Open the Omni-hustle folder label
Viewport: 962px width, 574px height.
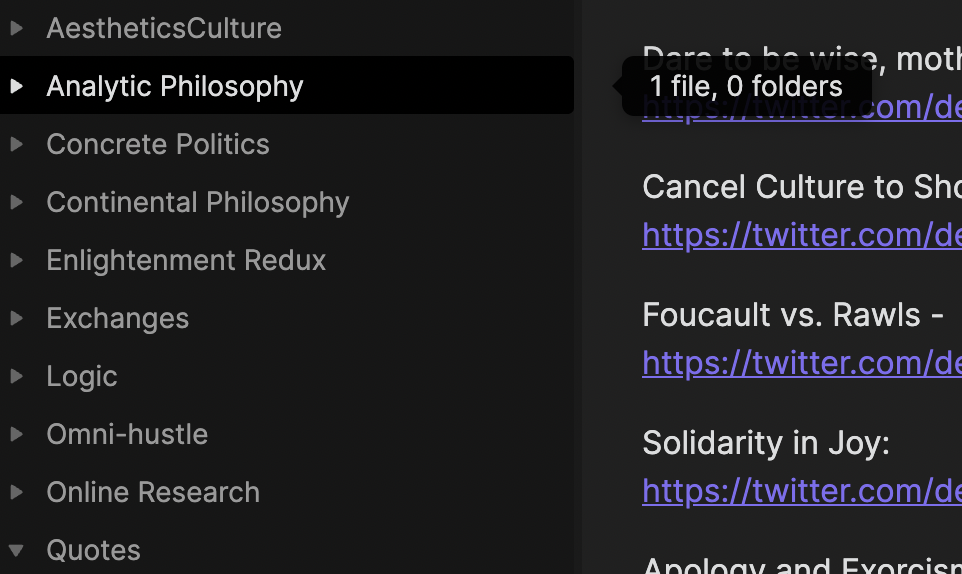click(x=127, y=434)
